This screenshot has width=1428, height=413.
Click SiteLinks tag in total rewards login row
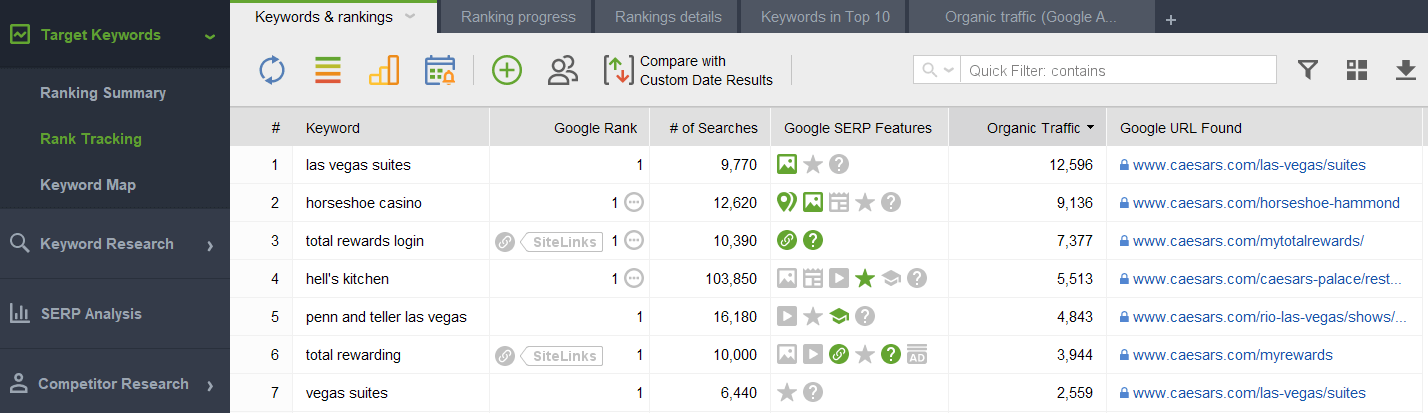coord(562,241)
